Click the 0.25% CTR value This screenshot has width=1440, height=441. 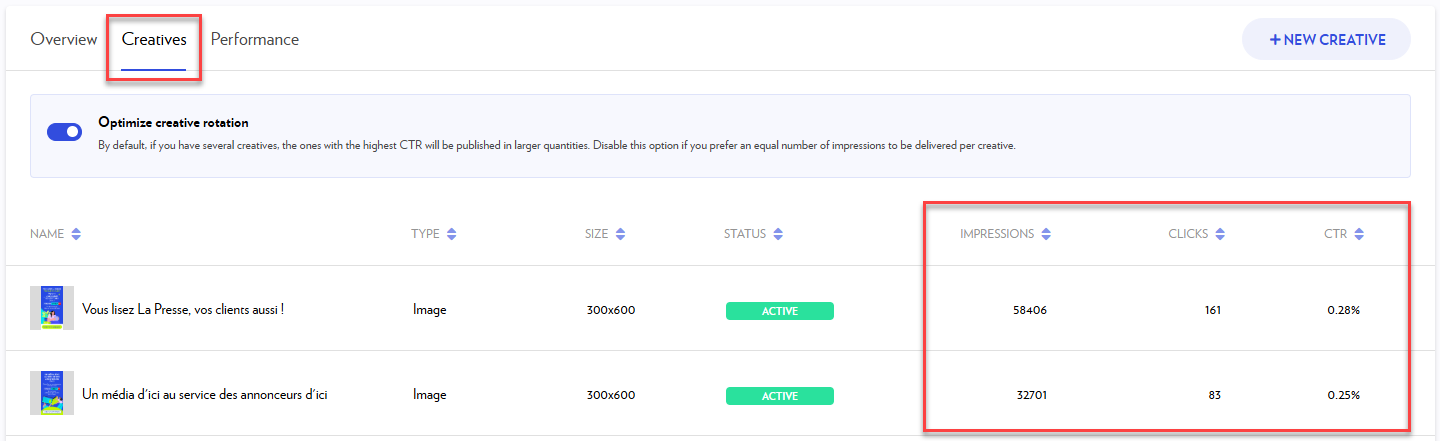pos(1343,396)
